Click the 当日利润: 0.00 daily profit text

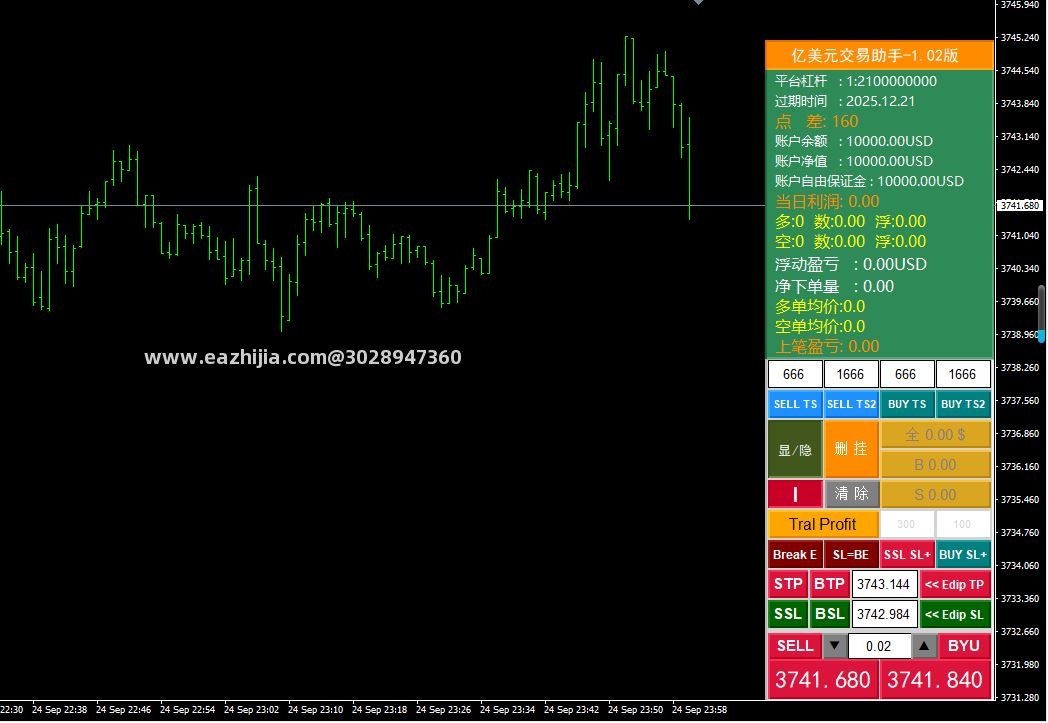click(x=827, y=202)
